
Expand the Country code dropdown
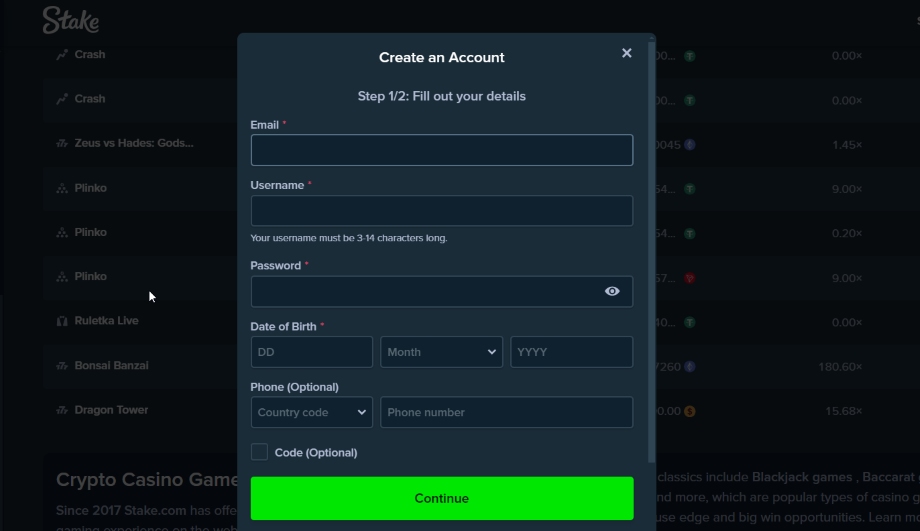(312, 412)
